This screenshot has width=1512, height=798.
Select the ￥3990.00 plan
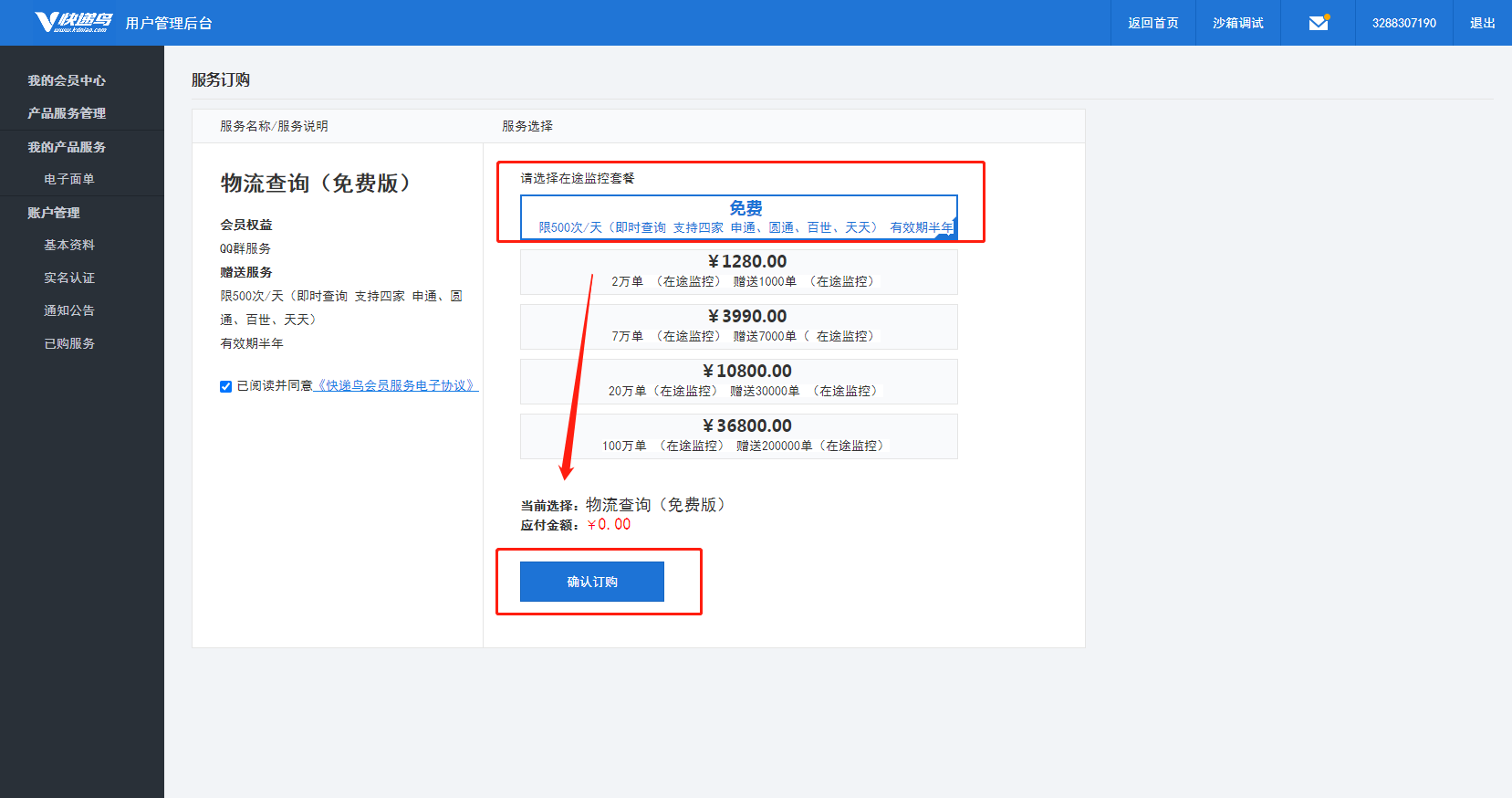click(x=739, y=327)
